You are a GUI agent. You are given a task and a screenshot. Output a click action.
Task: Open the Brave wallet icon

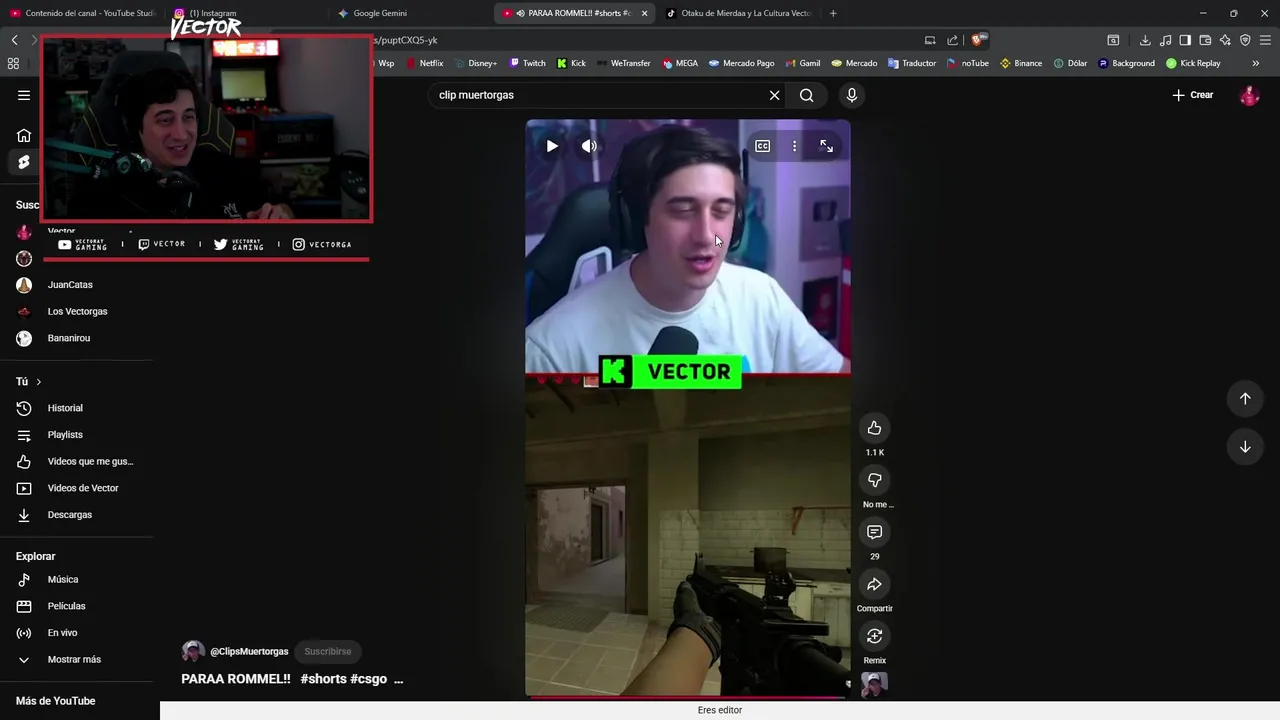point(1205,40)
